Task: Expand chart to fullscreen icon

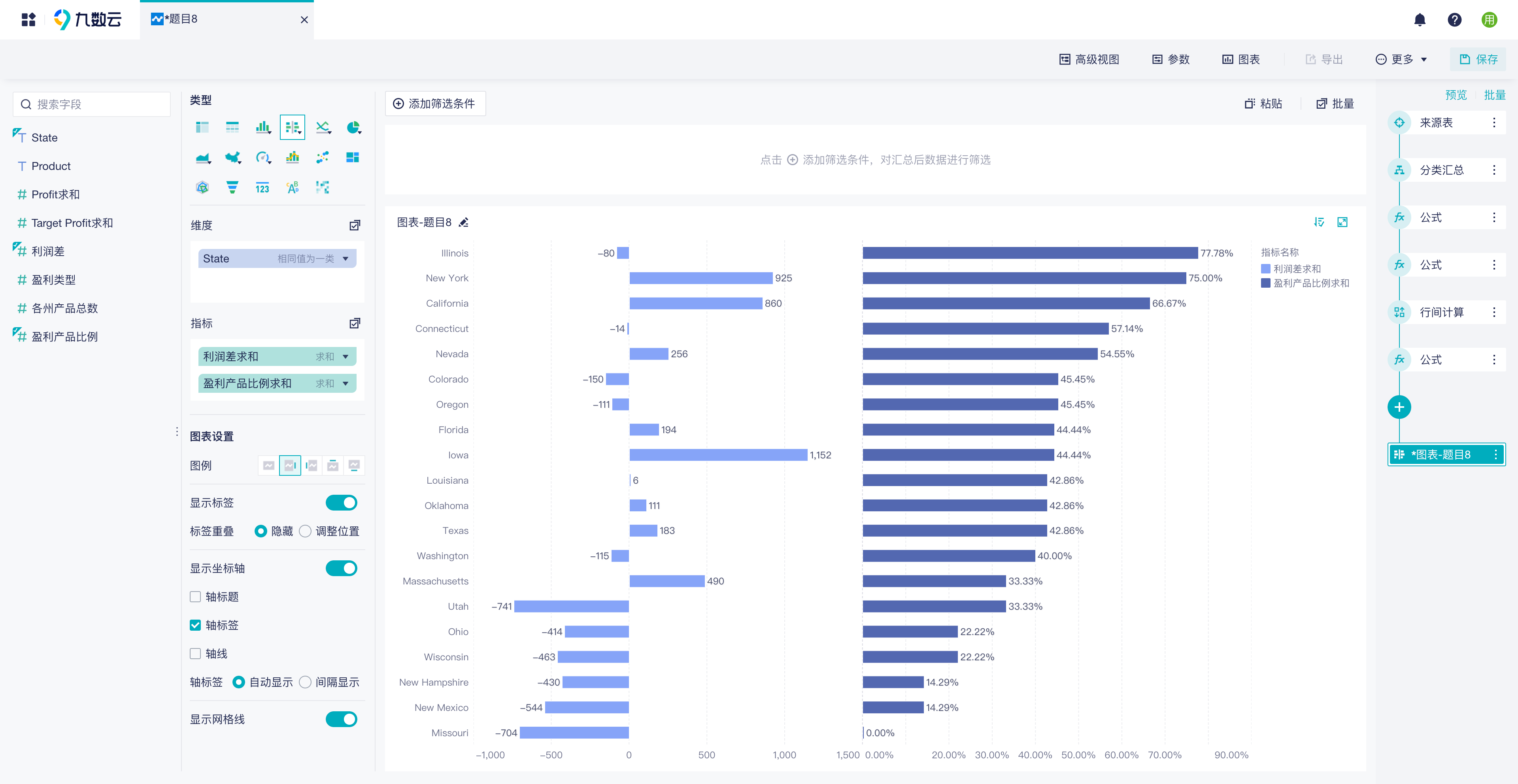Action: pyautogui.click(x=1342, y=222)
